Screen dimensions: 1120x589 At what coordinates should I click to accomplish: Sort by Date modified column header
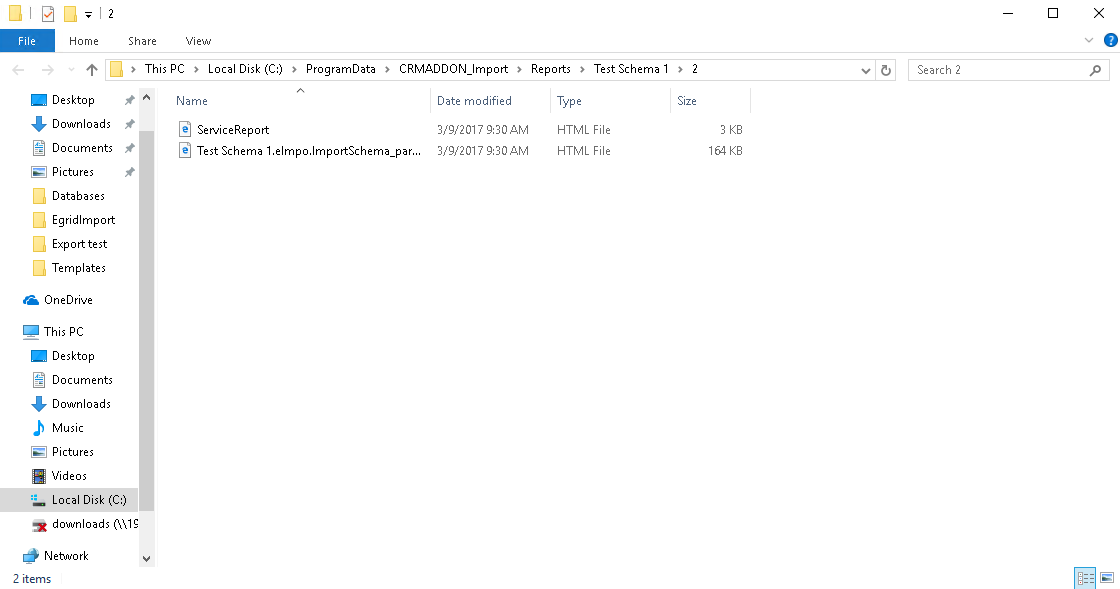click(x=491, y=101)
